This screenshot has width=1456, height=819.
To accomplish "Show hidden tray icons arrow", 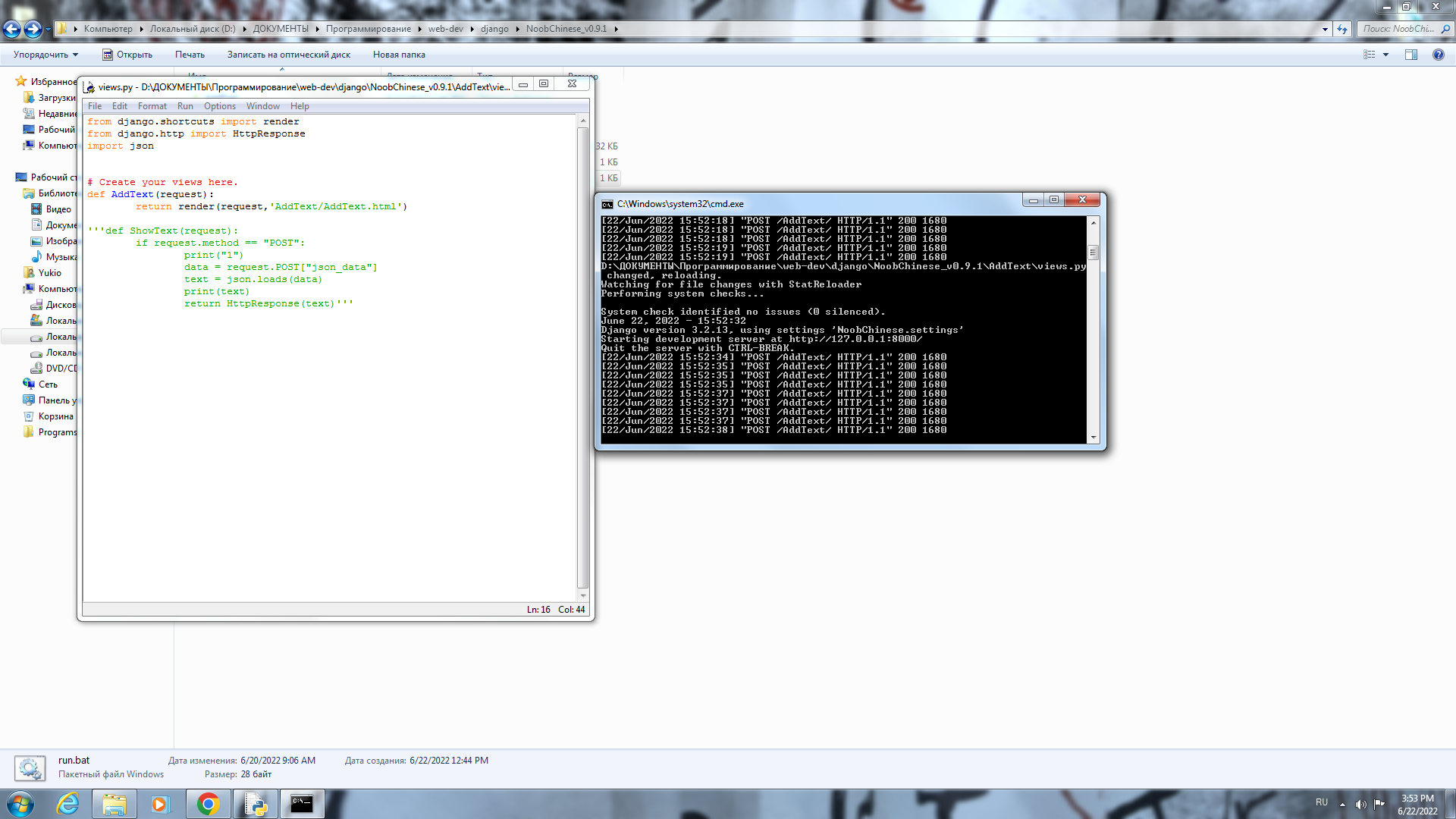I will tap(1342, 804).
